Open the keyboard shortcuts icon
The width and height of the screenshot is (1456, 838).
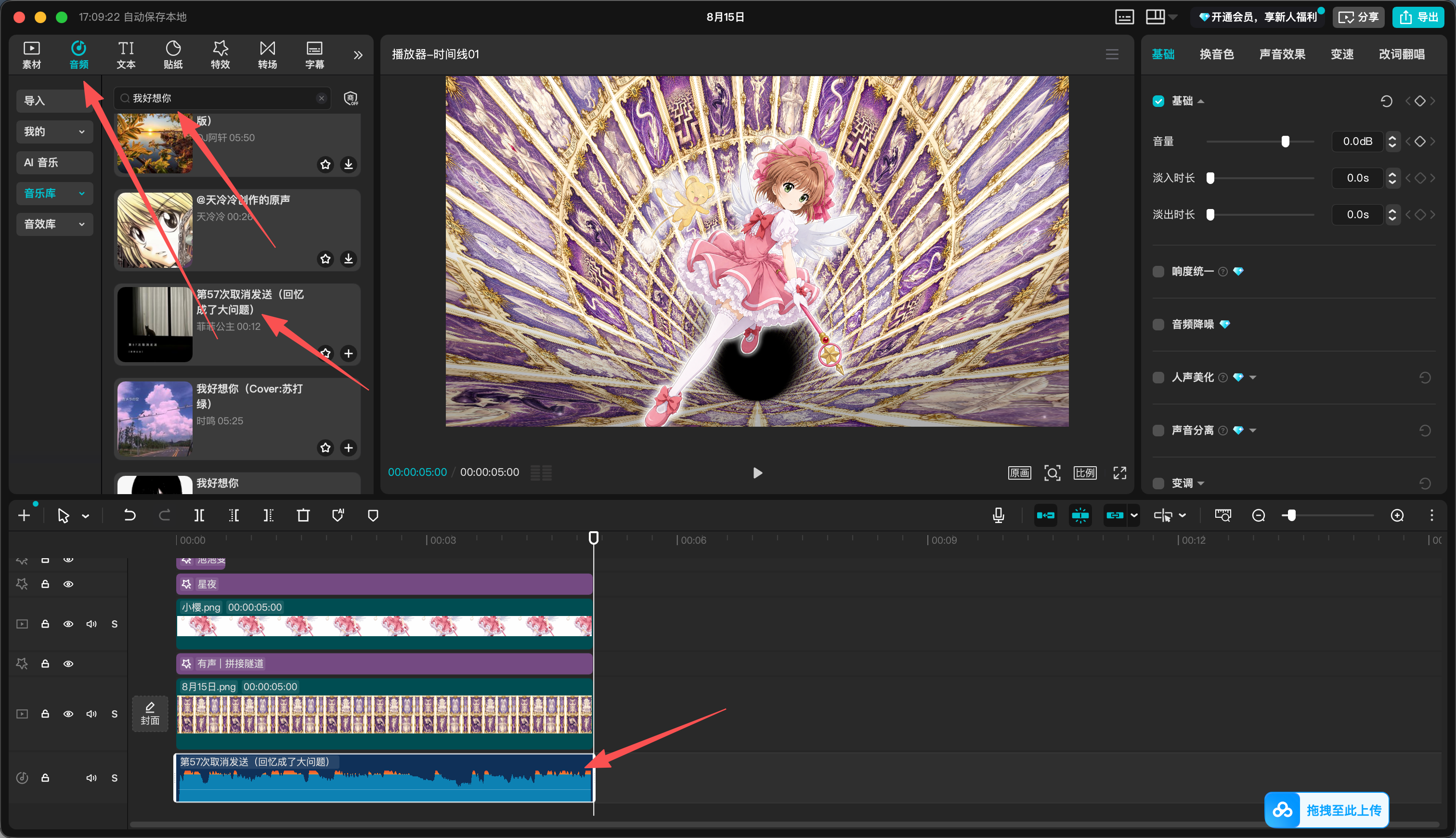(1124, 17)
